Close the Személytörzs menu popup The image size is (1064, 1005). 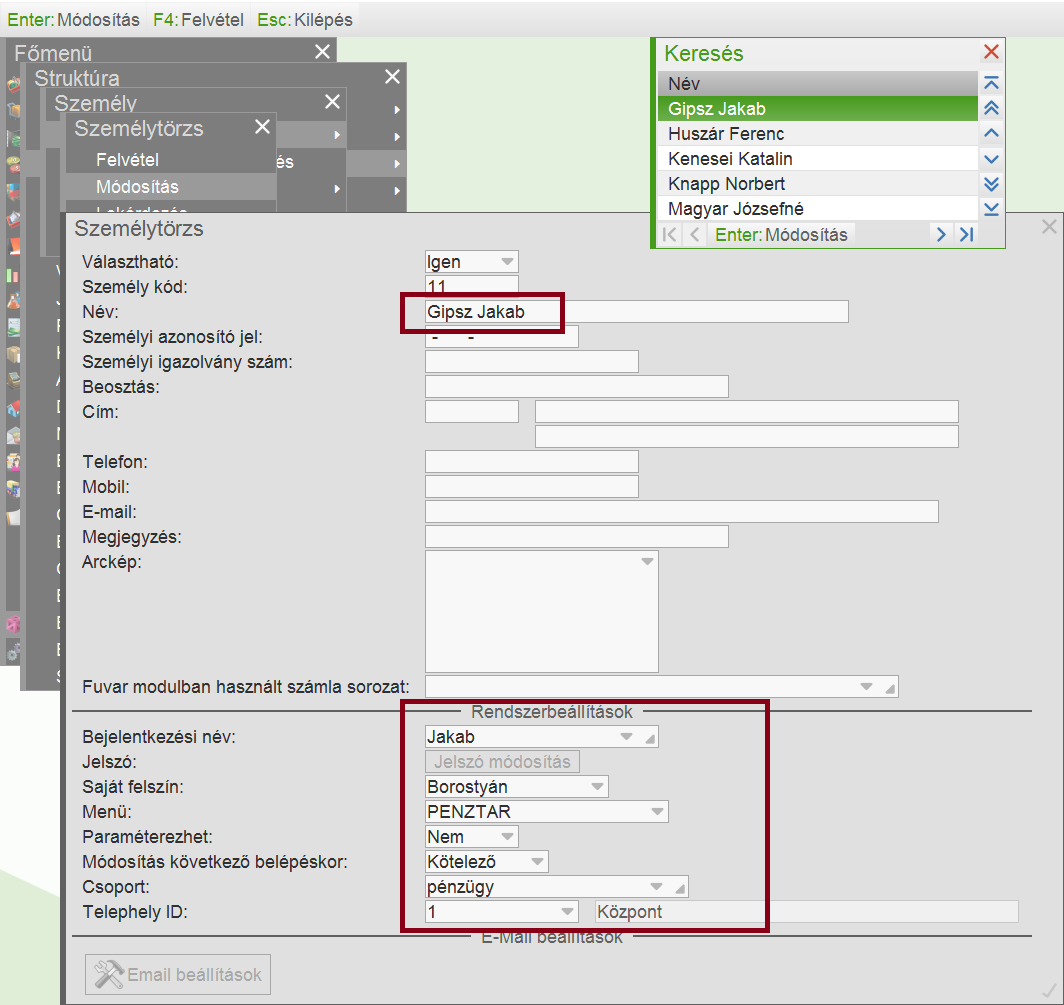coord(262,127)
